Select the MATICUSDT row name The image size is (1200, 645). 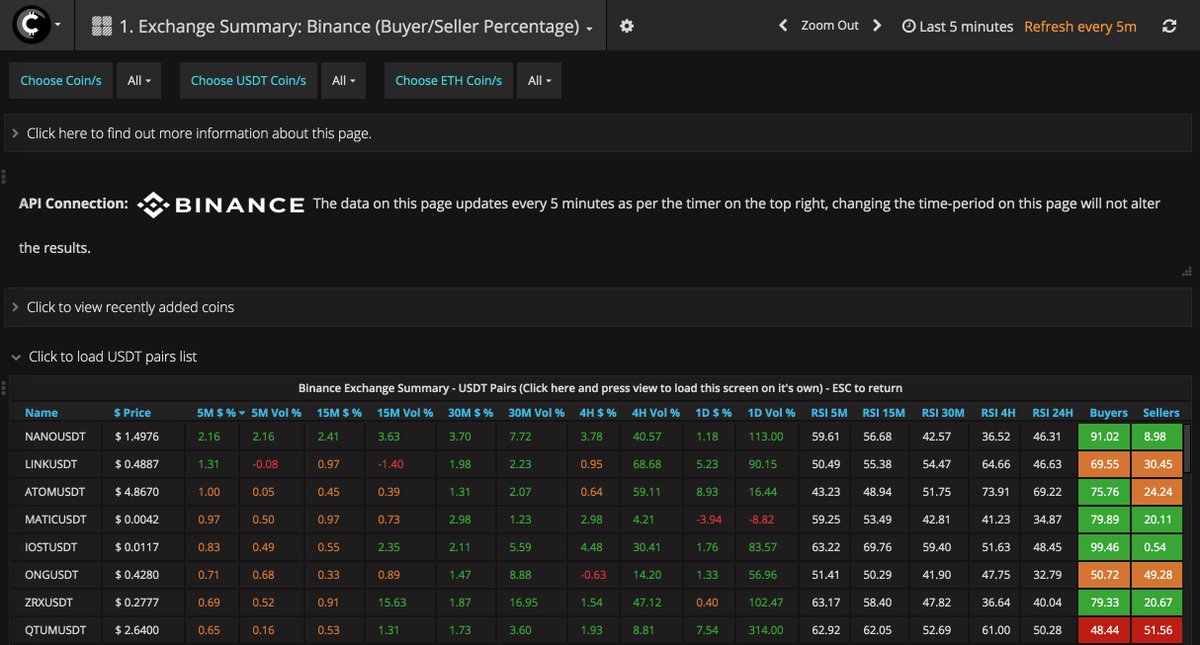pyautogui.click(x=57, y=520)
